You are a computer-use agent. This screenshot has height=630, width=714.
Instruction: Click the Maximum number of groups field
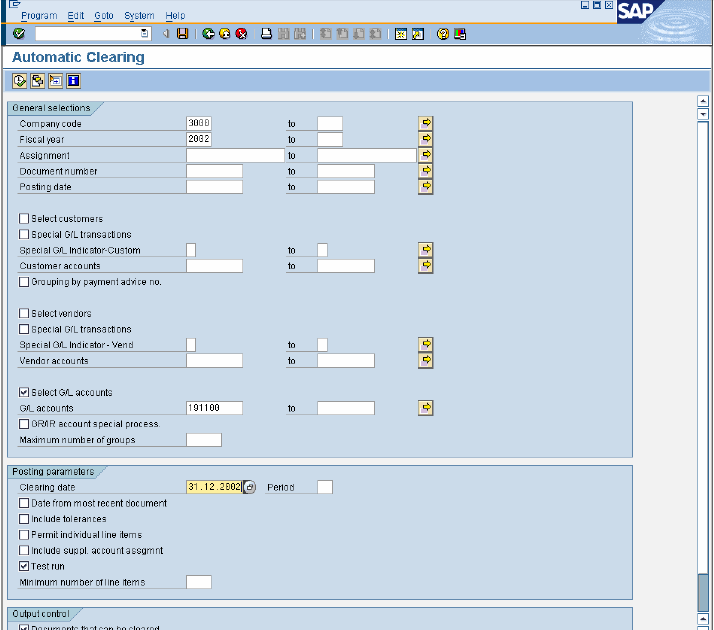tap(204, 440)
